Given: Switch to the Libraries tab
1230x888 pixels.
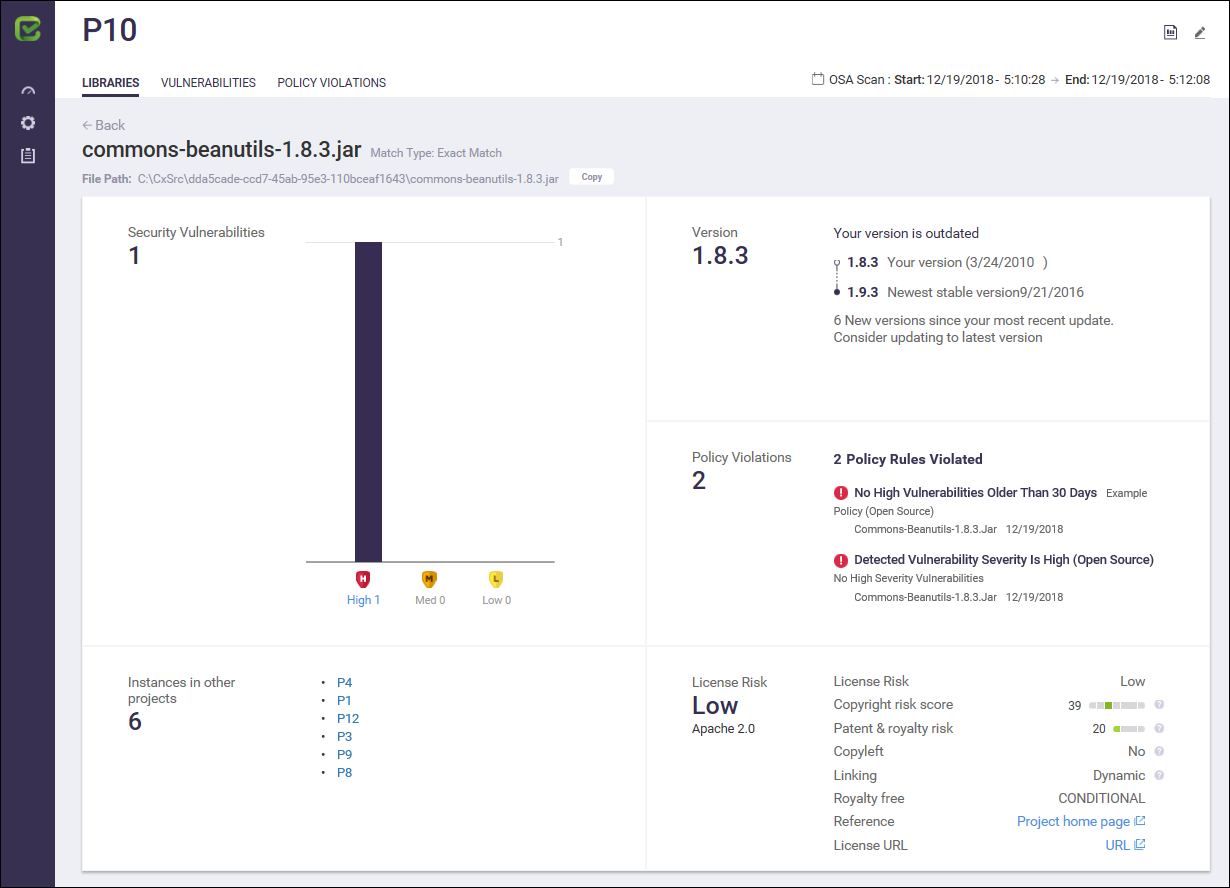Looking at the screenshot, I should (x=110, y=83).
